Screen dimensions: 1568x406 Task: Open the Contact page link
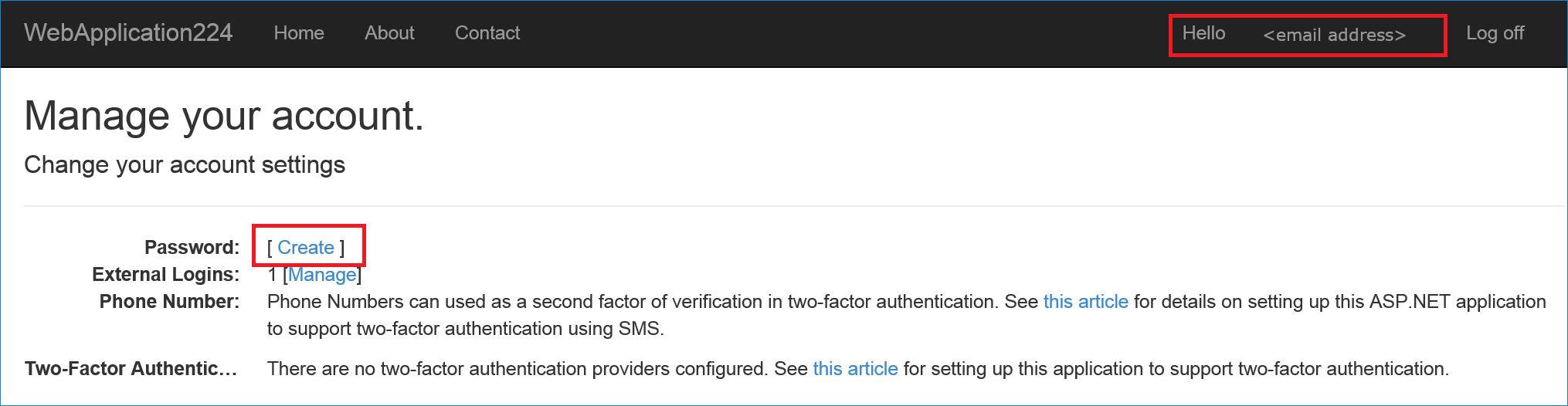coord(487,33)
